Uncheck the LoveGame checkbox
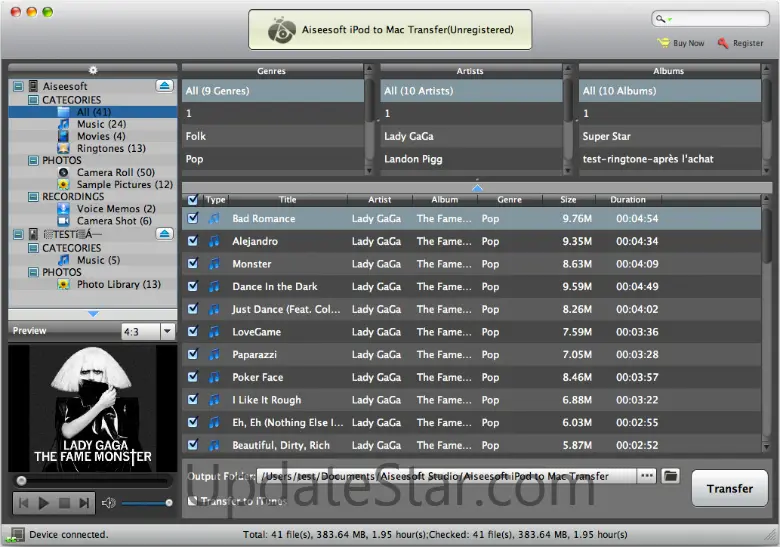780x547 pixels. coord(193,331)
